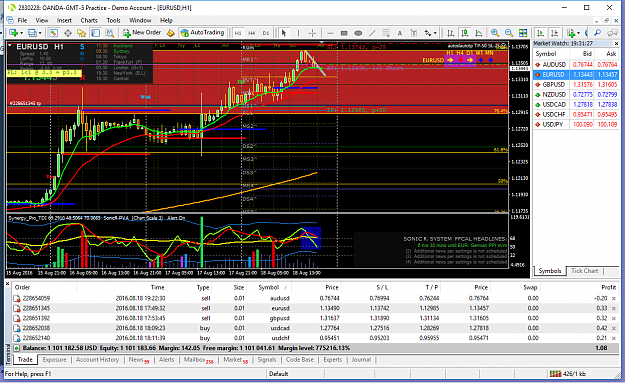Open the Strategy Tester icon
This screenshot has height=383, width=625.
tap(109, 33)
